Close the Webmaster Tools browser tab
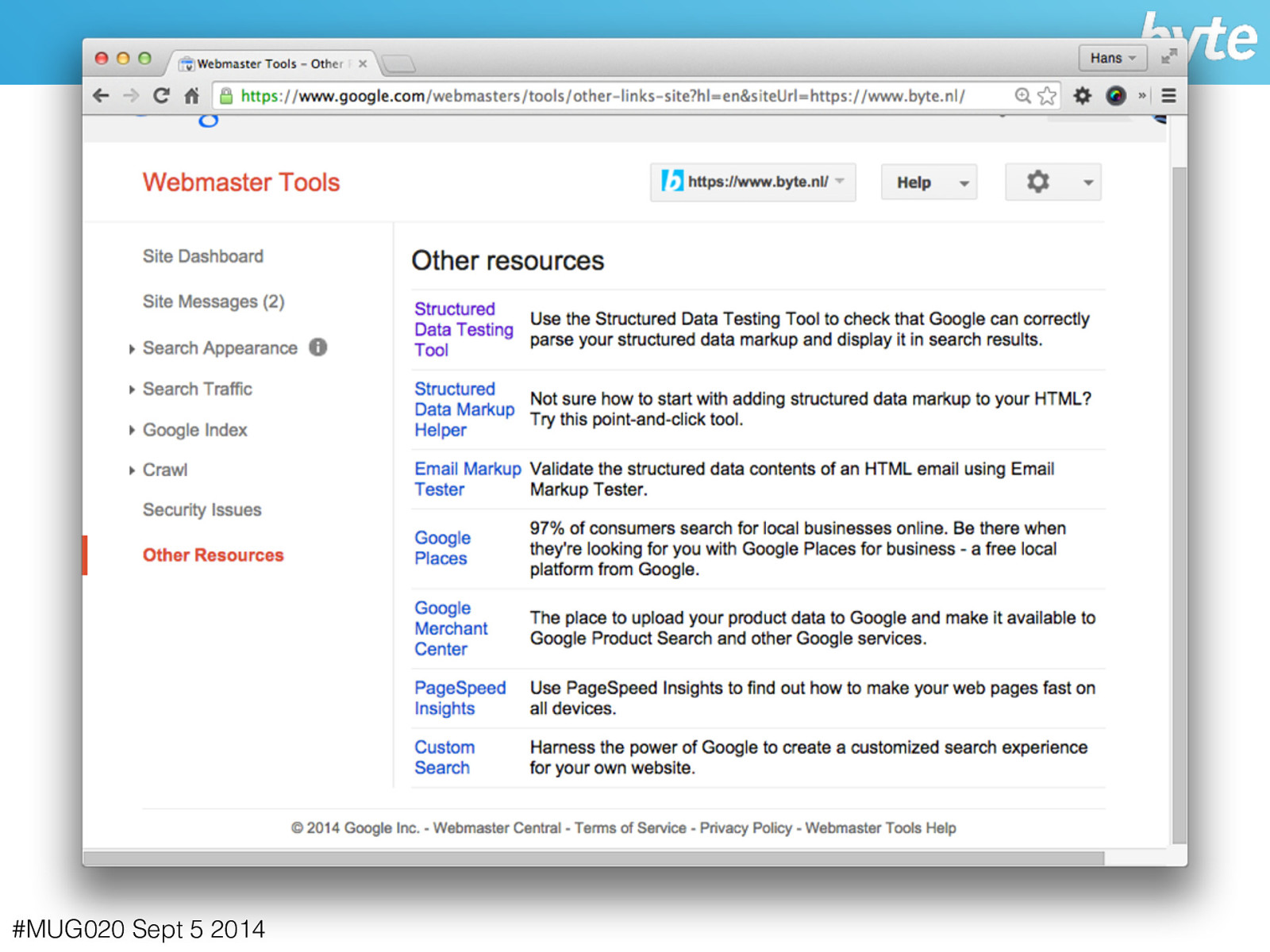The image size is (1270, 952). coord(363,63)
